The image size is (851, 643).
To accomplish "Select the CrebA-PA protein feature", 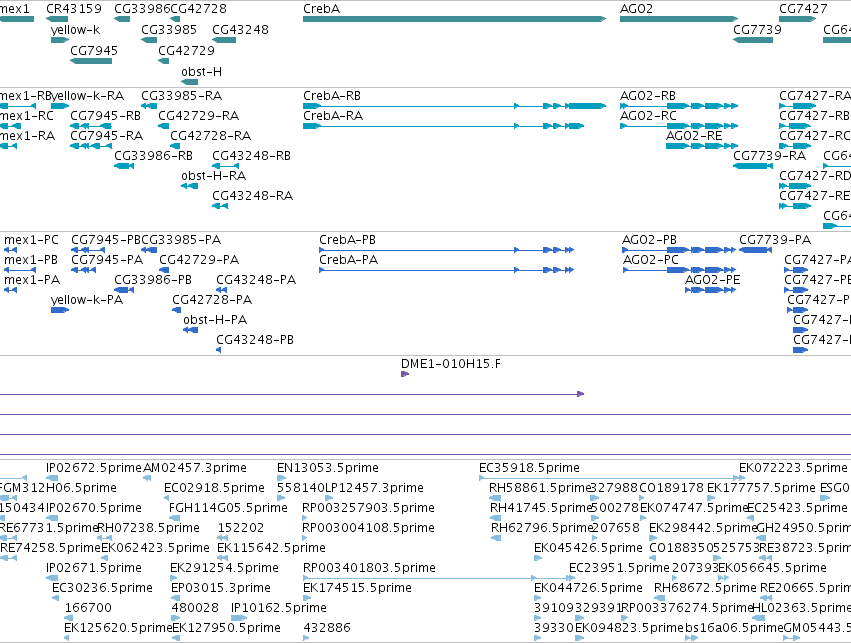I will 447,270.
